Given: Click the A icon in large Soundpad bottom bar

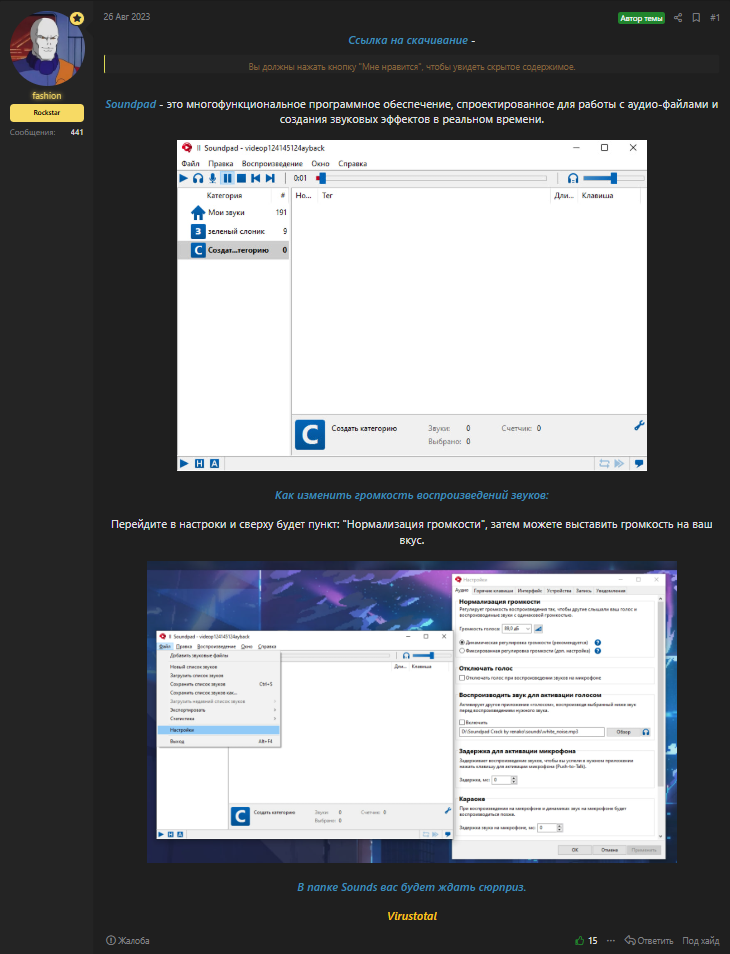Looking at the screenshot, I should click(214, 464).
